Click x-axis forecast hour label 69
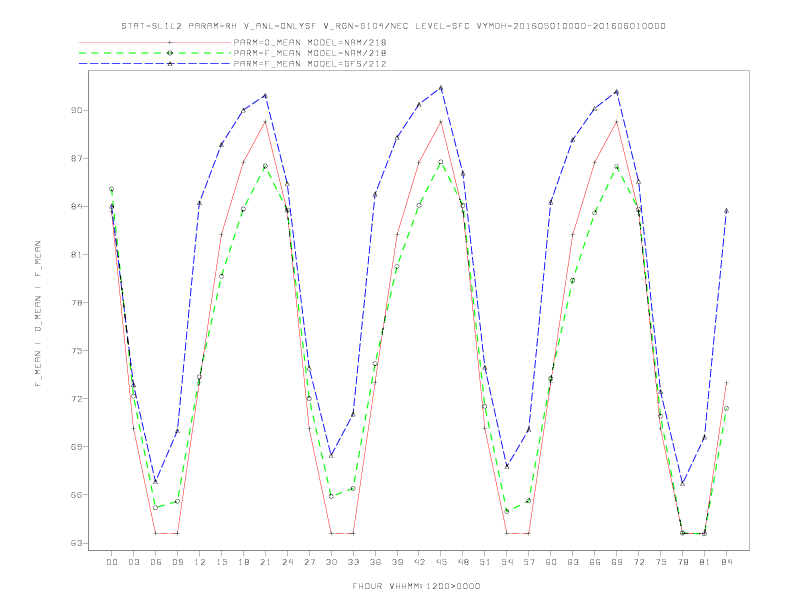This screenshot has width=792, height=612. point(617,562)
